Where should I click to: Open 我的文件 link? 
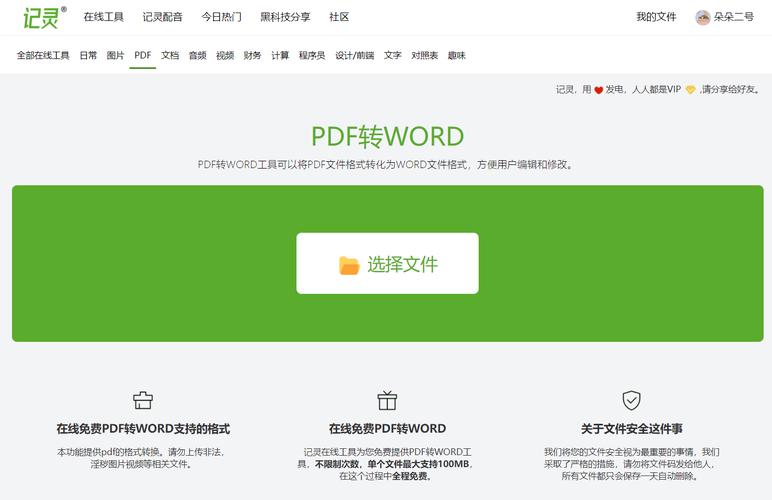click(656, 17)
